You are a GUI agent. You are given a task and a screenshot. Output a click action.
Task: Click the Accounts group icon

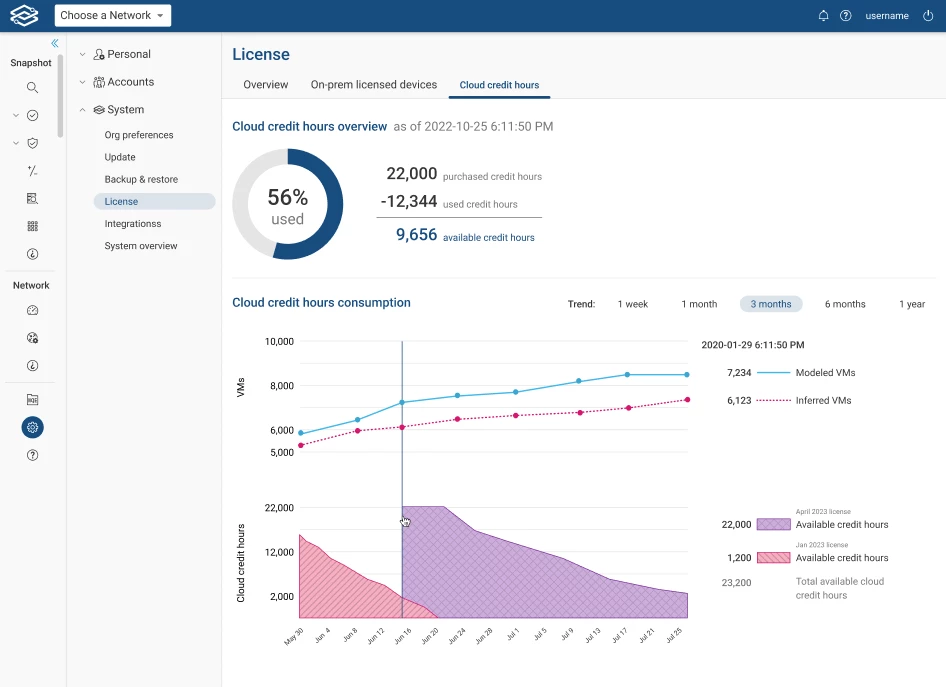pyautogui.click(x=99, y=82)
